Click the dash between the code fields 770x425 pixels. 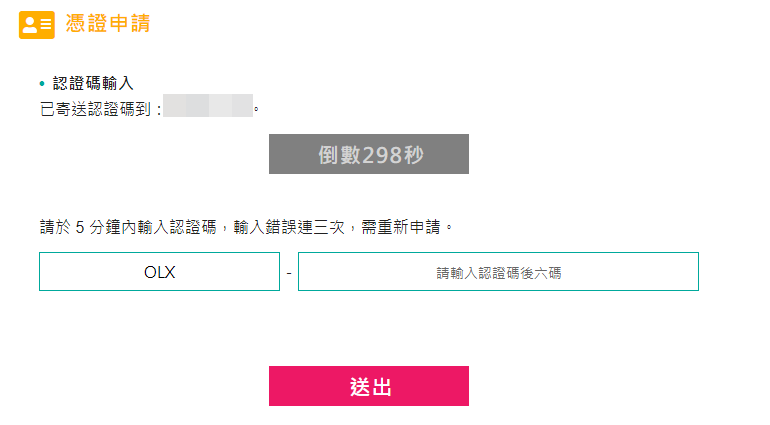289,273
